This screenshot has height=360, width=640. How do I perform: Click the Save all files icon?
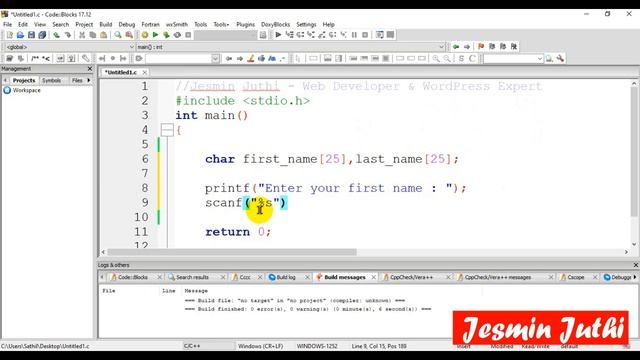42,35
